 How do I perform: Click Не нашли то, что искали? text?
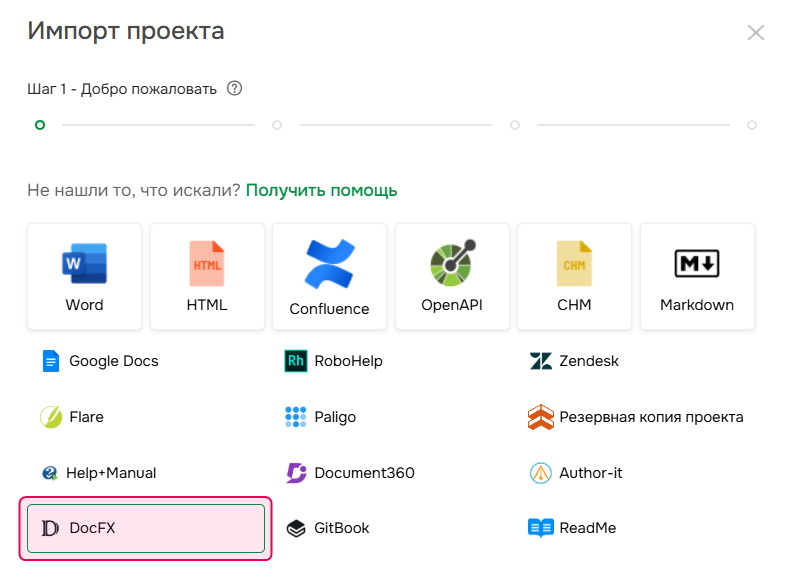(134, 190)
